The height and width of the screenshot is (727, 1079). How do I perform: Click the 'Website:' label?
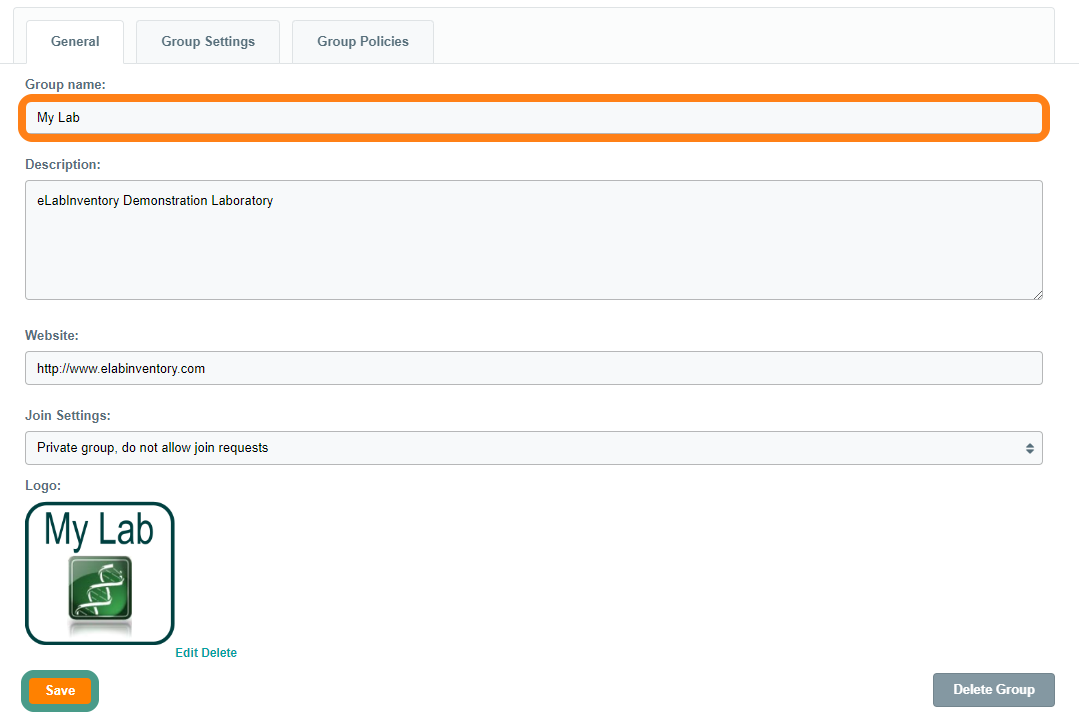click(52, 335)
